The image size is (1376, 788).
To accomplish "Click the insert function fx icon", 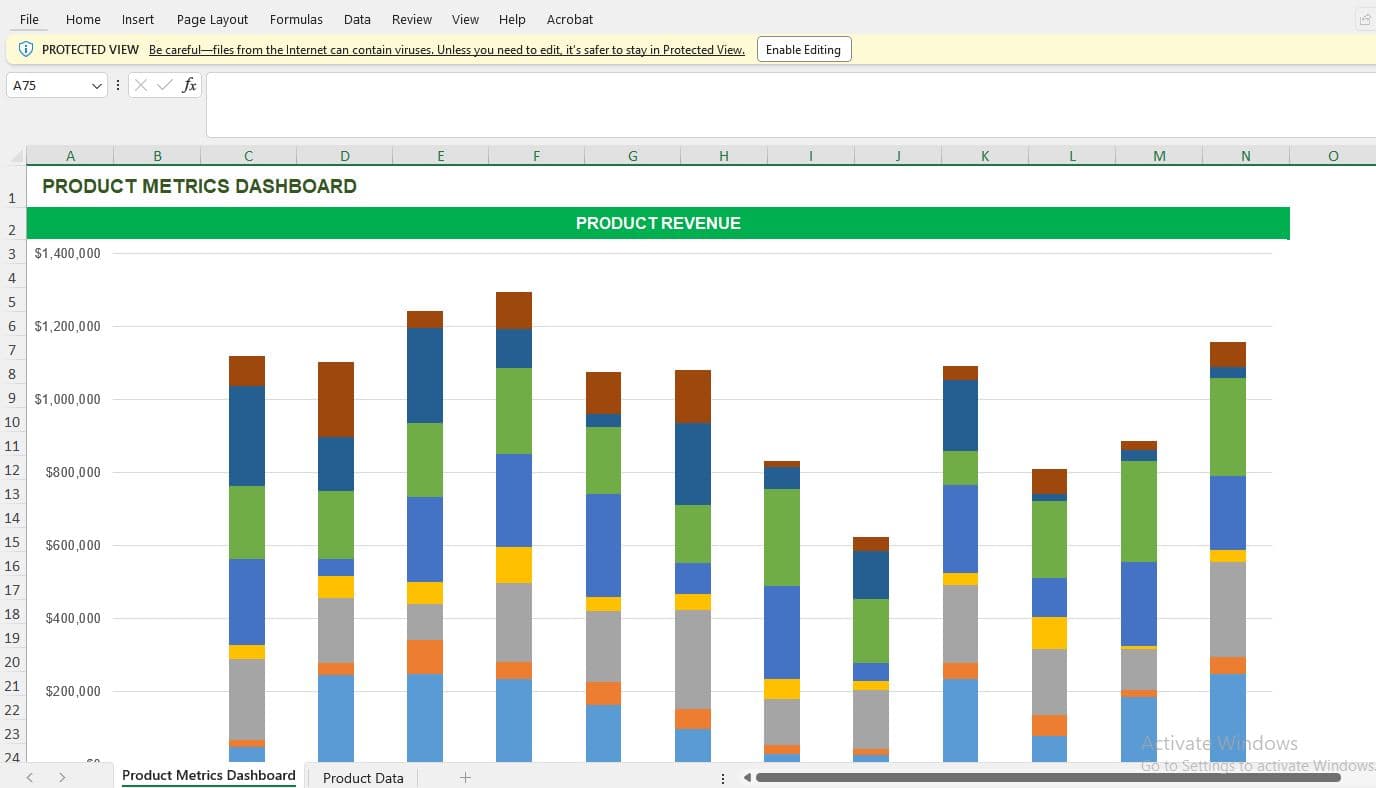I will [189, 85].
